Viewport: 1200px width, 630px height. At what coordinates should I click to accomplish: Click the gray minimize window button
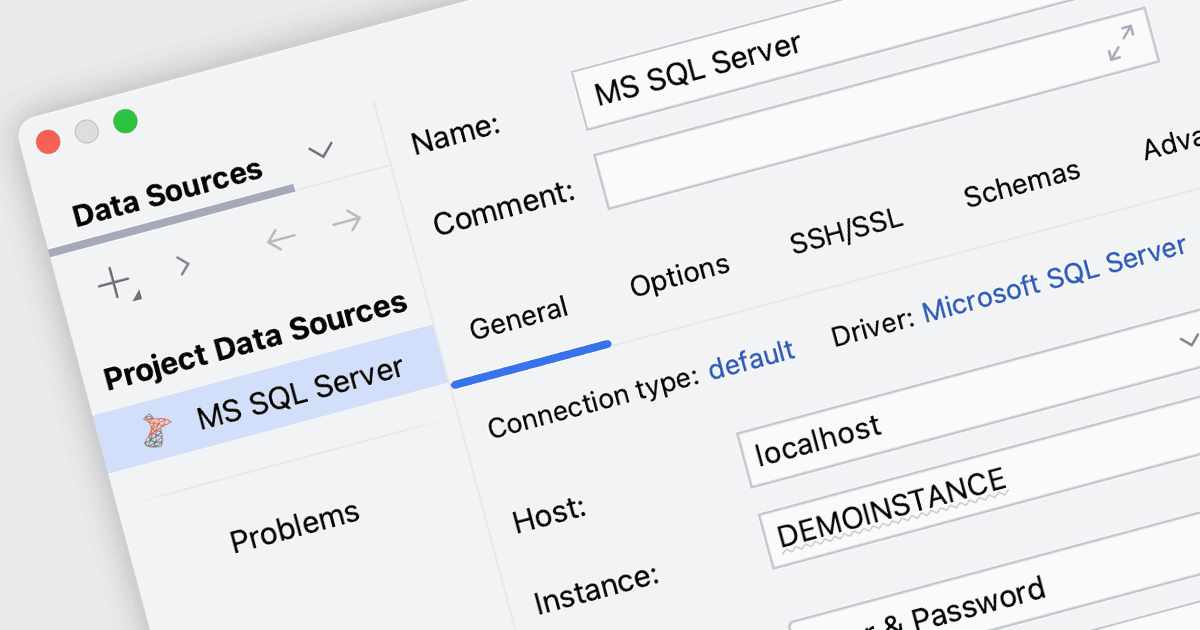coord(87,131)
